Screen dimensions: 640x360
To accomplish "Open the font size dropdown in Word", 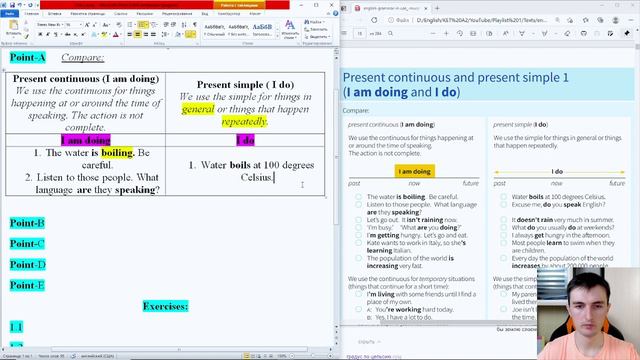I will coord(81,25).
